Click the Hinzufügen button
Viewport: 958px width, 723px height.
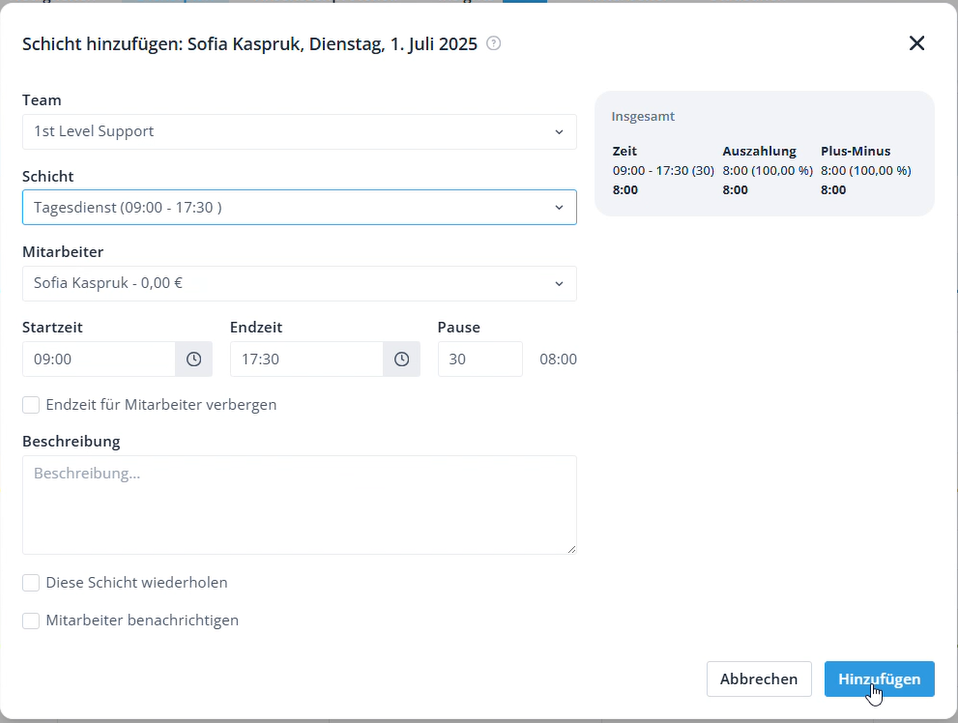point(879,679)
